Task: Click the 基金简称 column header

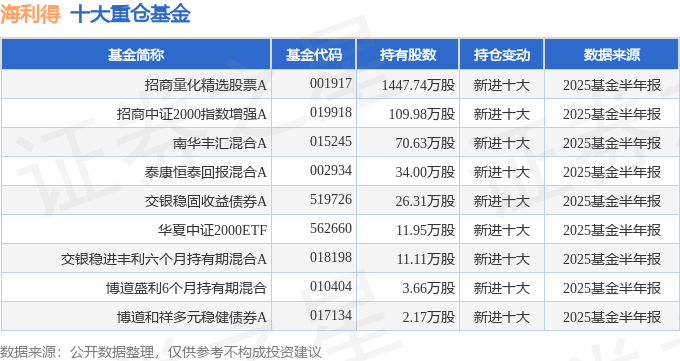Action: (x=136, y=55)
